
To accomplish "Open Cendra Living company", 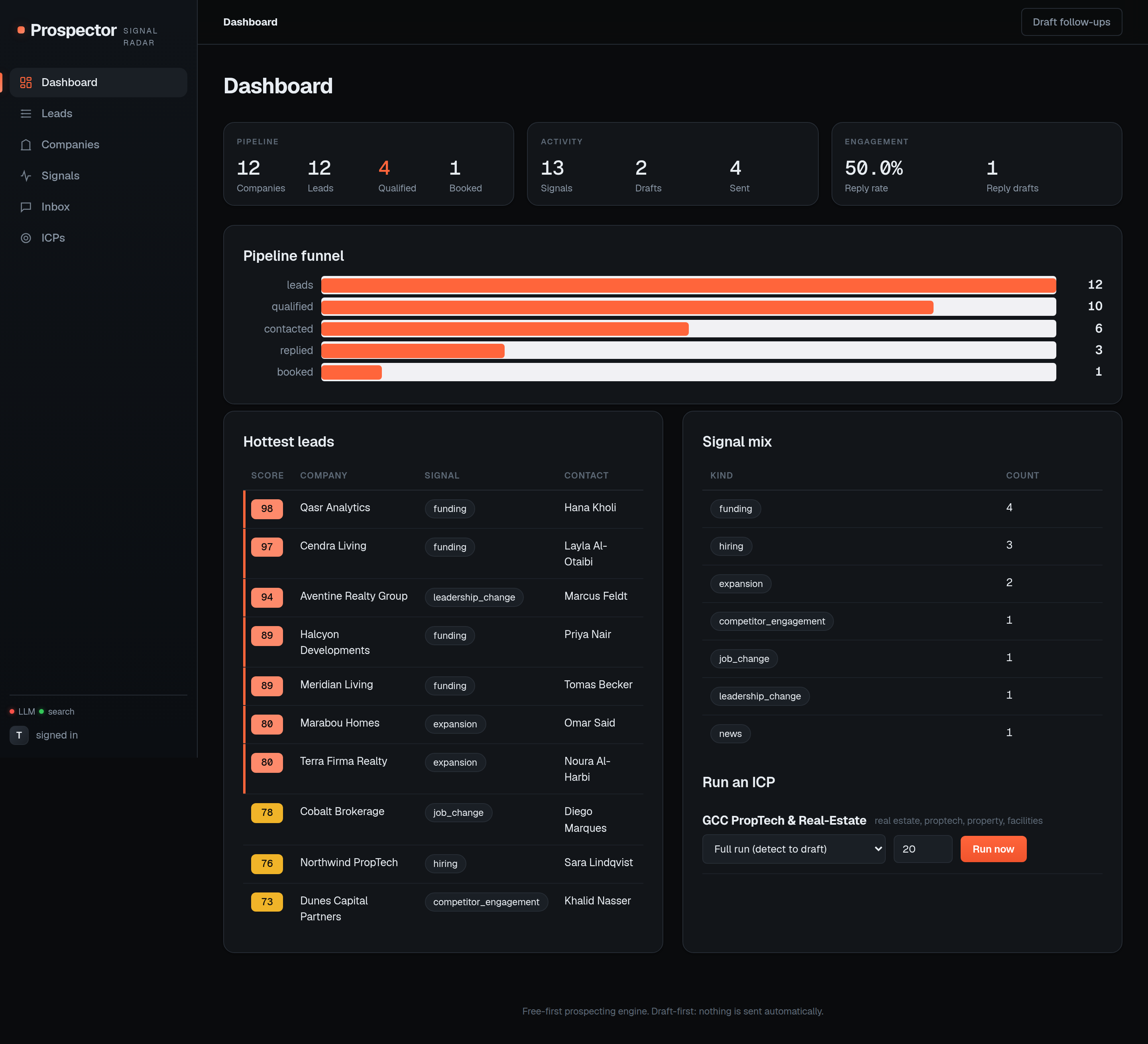I will (x=333, y=546).
